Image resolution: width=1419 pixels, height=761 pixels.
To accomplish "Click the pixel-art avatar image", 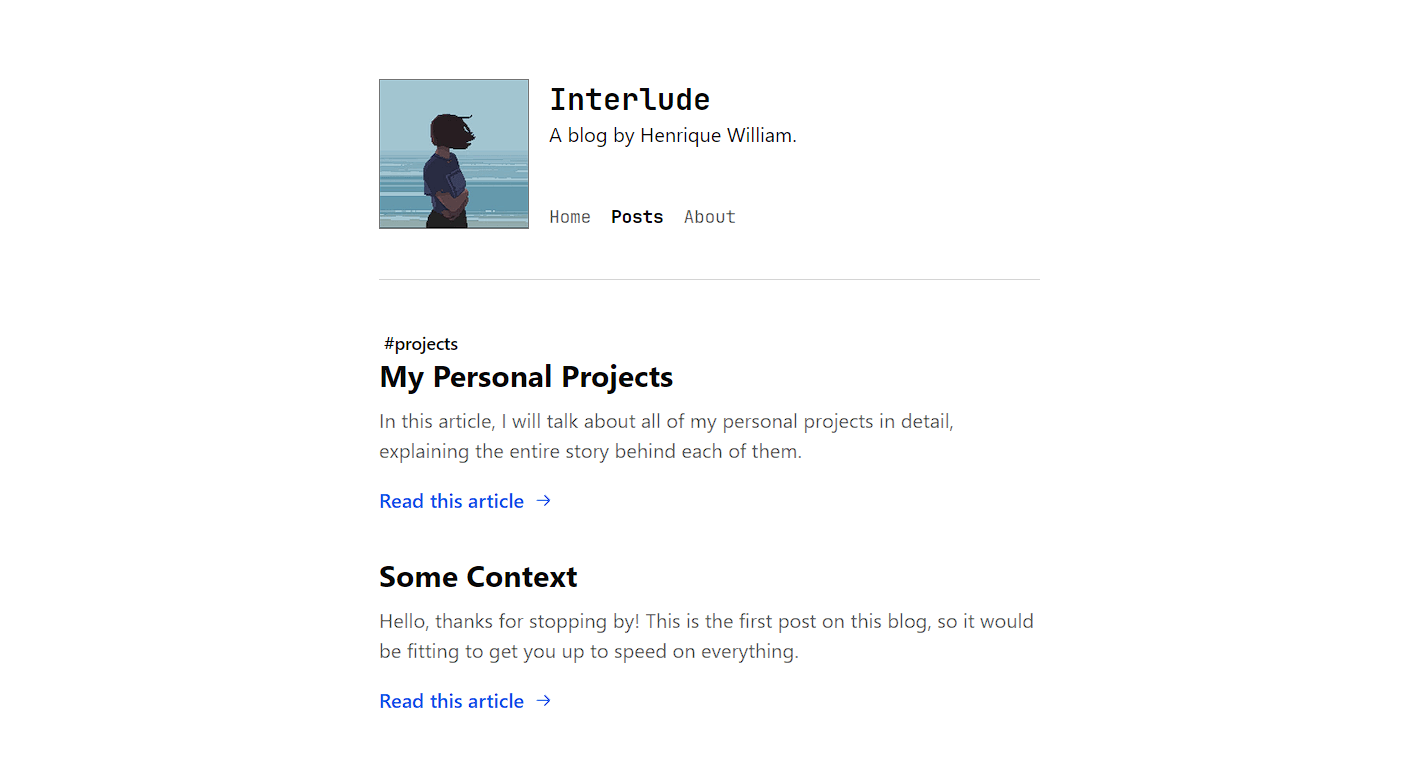I will click(x=454, y=154).
